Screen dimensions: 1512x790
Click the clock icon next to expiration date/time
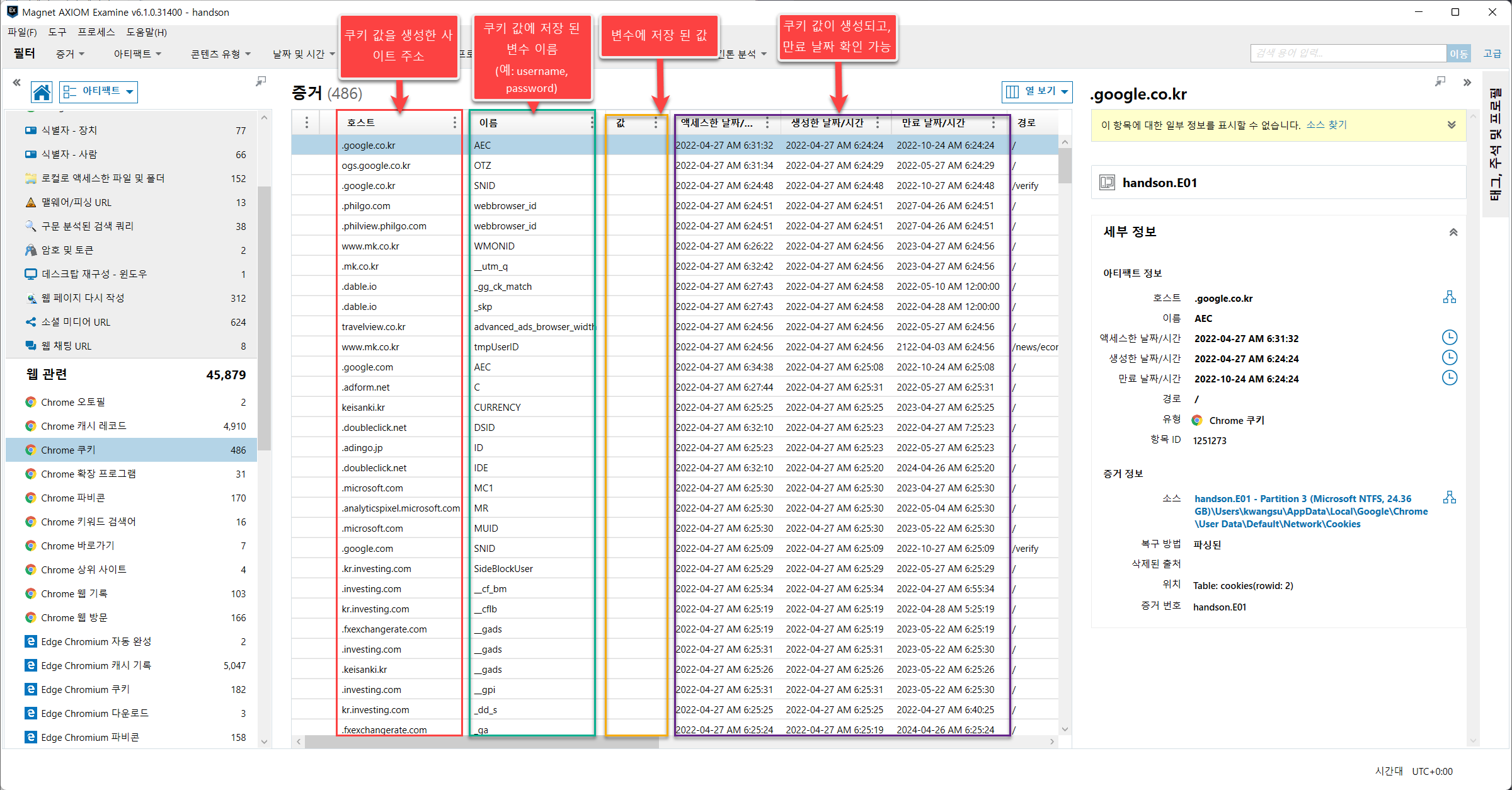[1449, 378]
